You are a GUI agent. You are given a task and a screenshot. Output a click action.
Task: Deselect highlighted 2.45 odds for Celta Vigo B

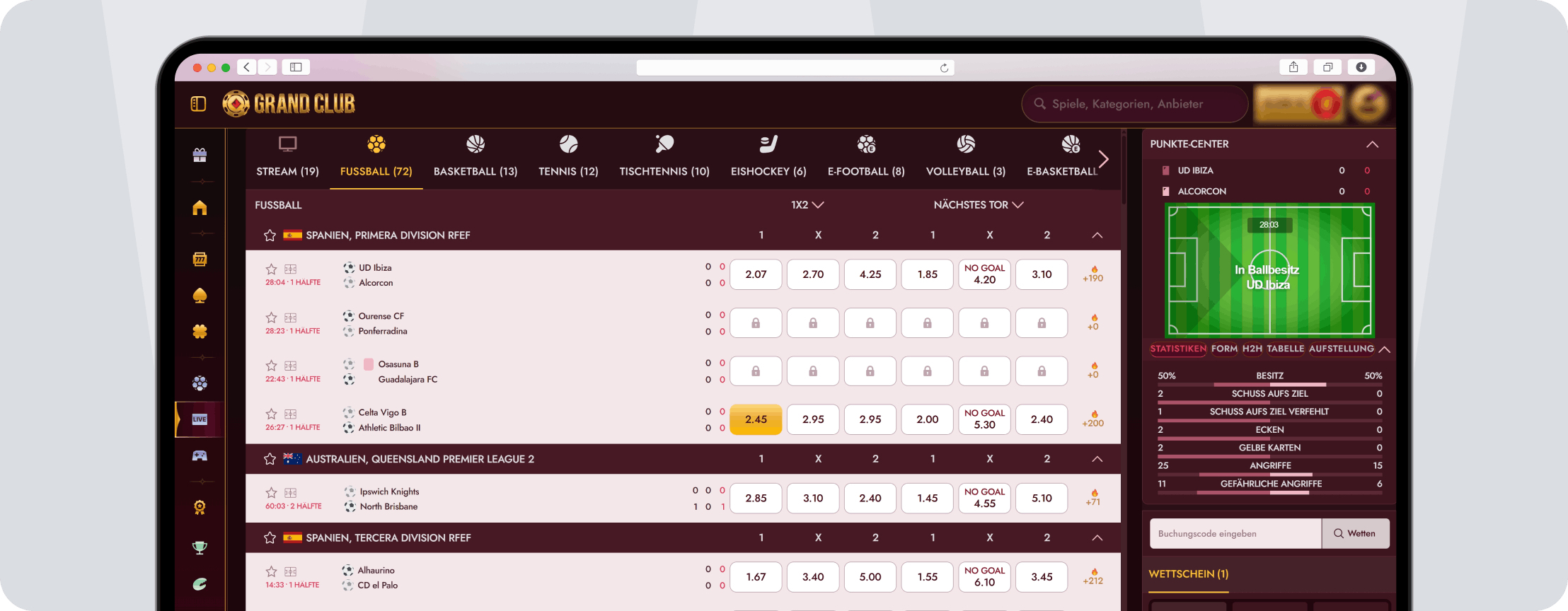pyautogui.click(x=756, y=419)
